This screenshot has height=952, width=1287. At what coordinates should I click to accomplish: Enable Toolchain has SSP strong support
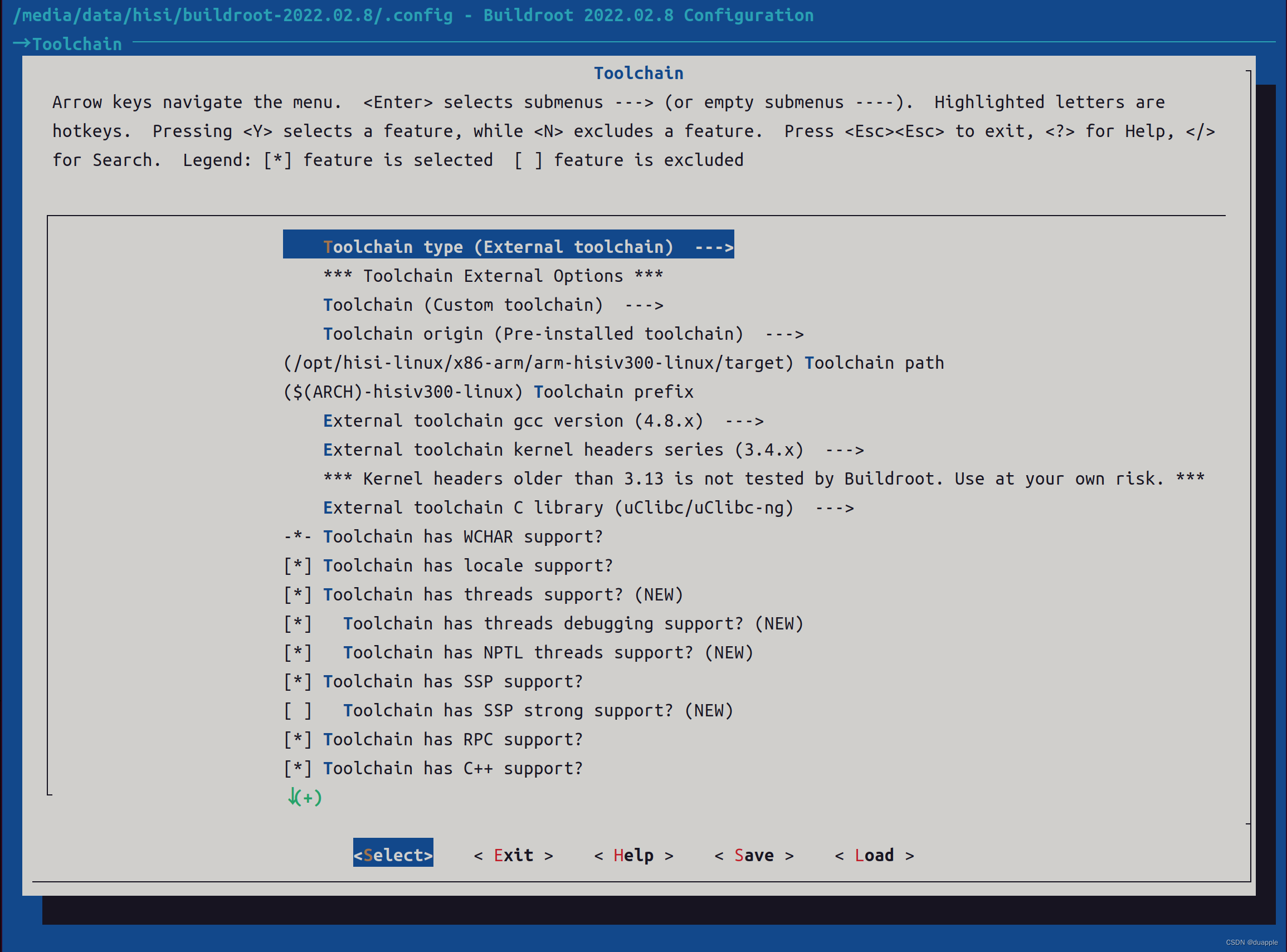point(508,710)
